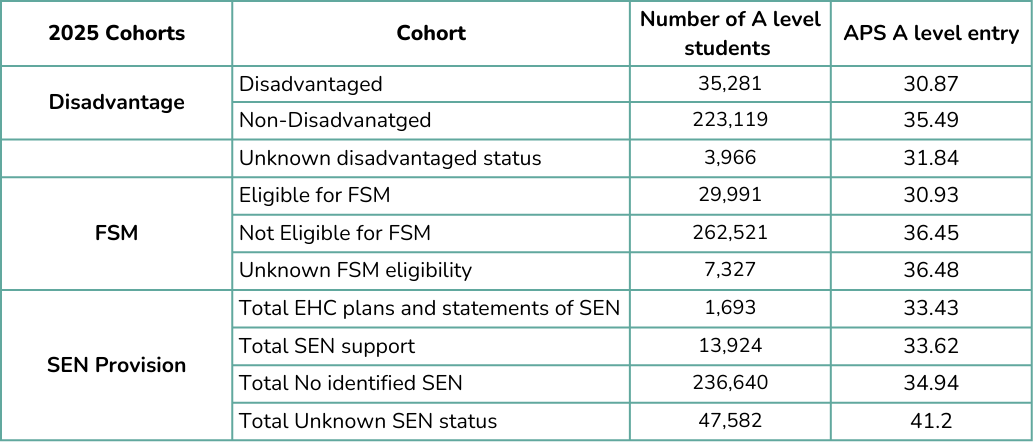The width and height of the screenshot is (1033, 442).
Task: Click the student count value 35,281
Action: pos(729,84)
